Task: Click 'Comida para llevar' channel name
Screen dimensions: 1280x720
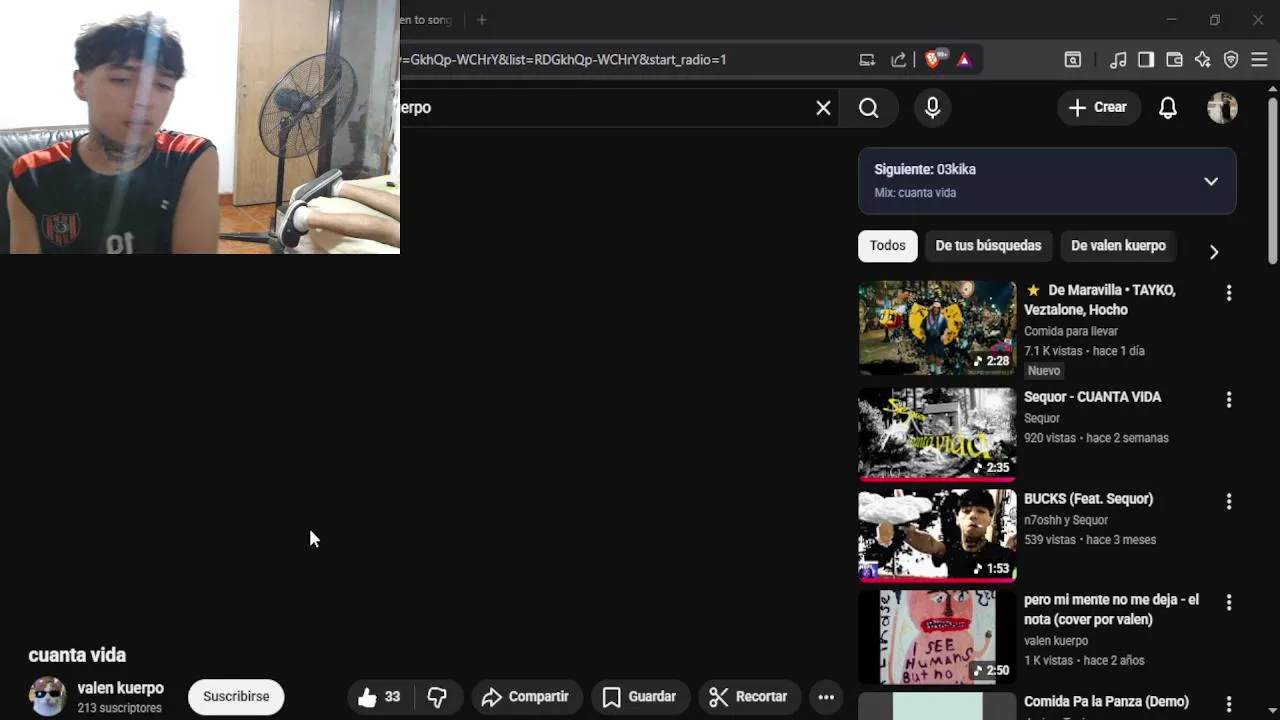Action: [1071, 331]
